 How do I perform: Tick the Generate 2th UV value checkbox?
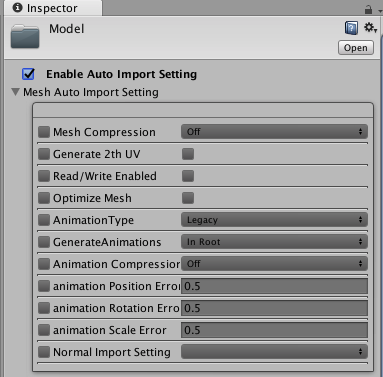click(188, 154)
